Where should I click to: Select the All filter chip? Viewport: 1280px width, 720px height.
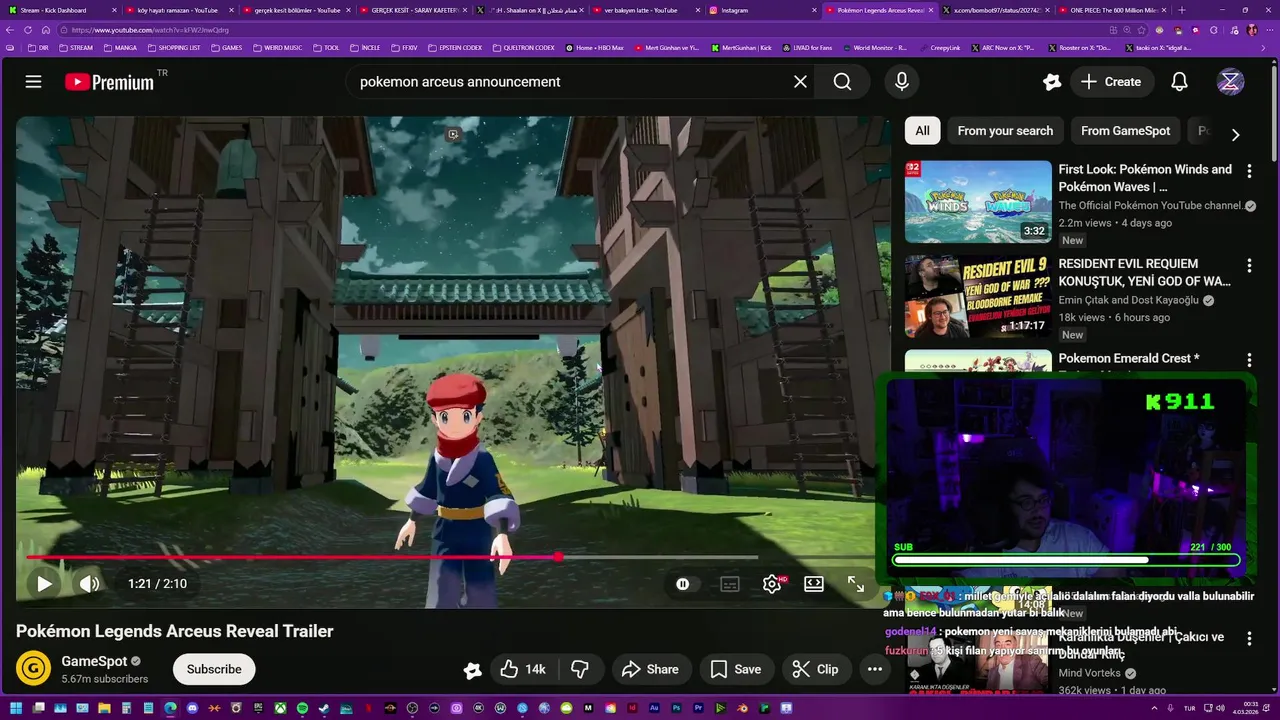coord(922,131)
